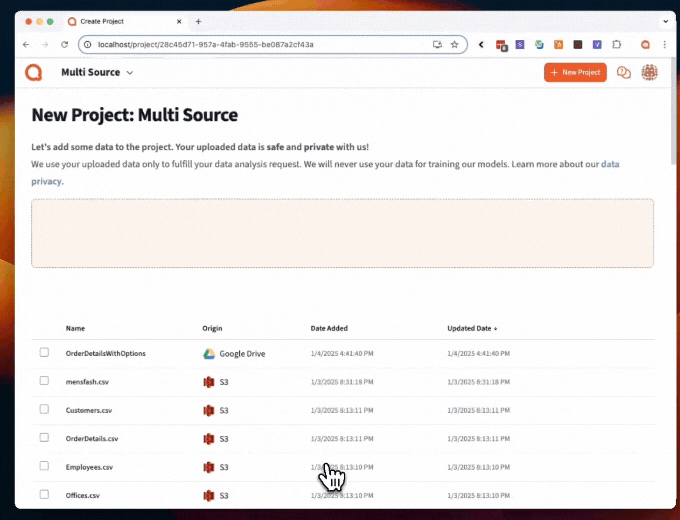Sort by the Name column header
Image resolution: width=680 pixels, height=520 pixels.
pos(75,328)
